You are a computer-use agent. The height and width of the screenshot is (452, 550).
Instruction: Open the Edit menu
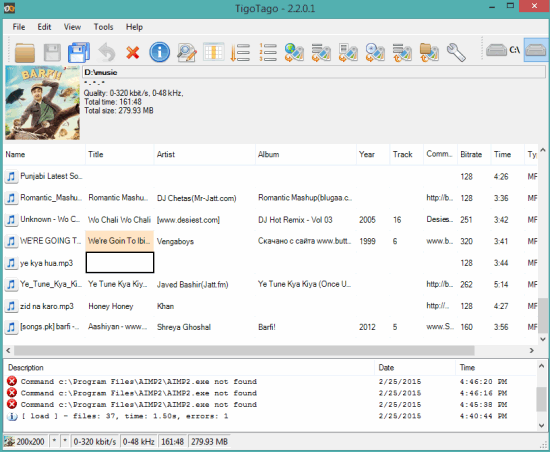click(45, 27)
